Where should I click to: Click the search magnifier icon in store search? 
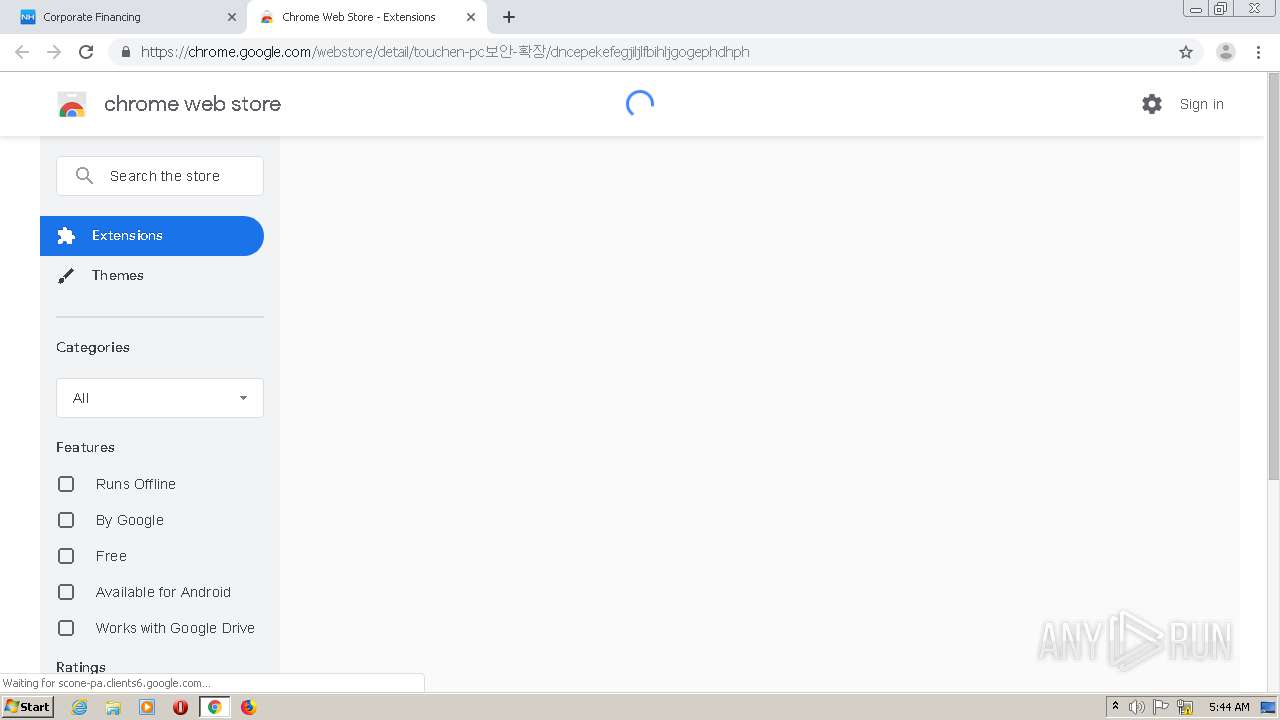(85, 176)
